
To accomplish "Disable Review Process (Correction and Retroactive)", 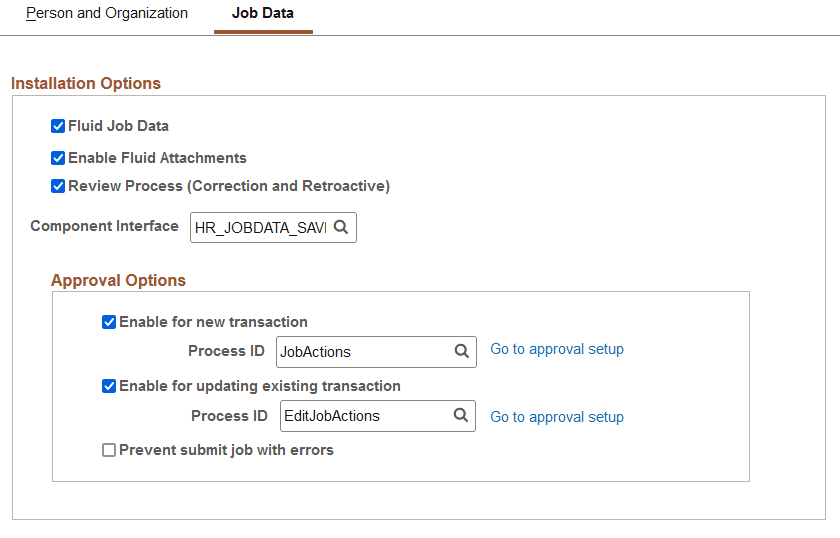I will [58, 186].
